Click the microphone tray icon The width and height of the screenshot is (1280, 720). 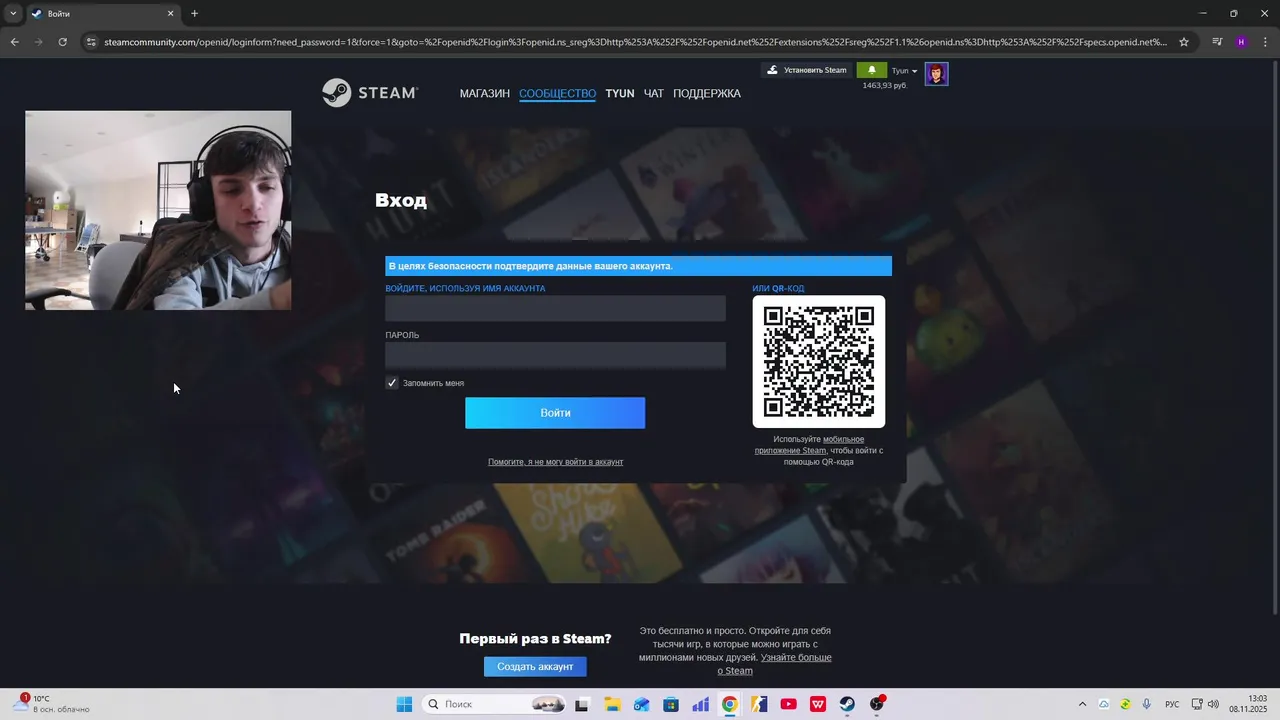click(x=1146, y=704)
